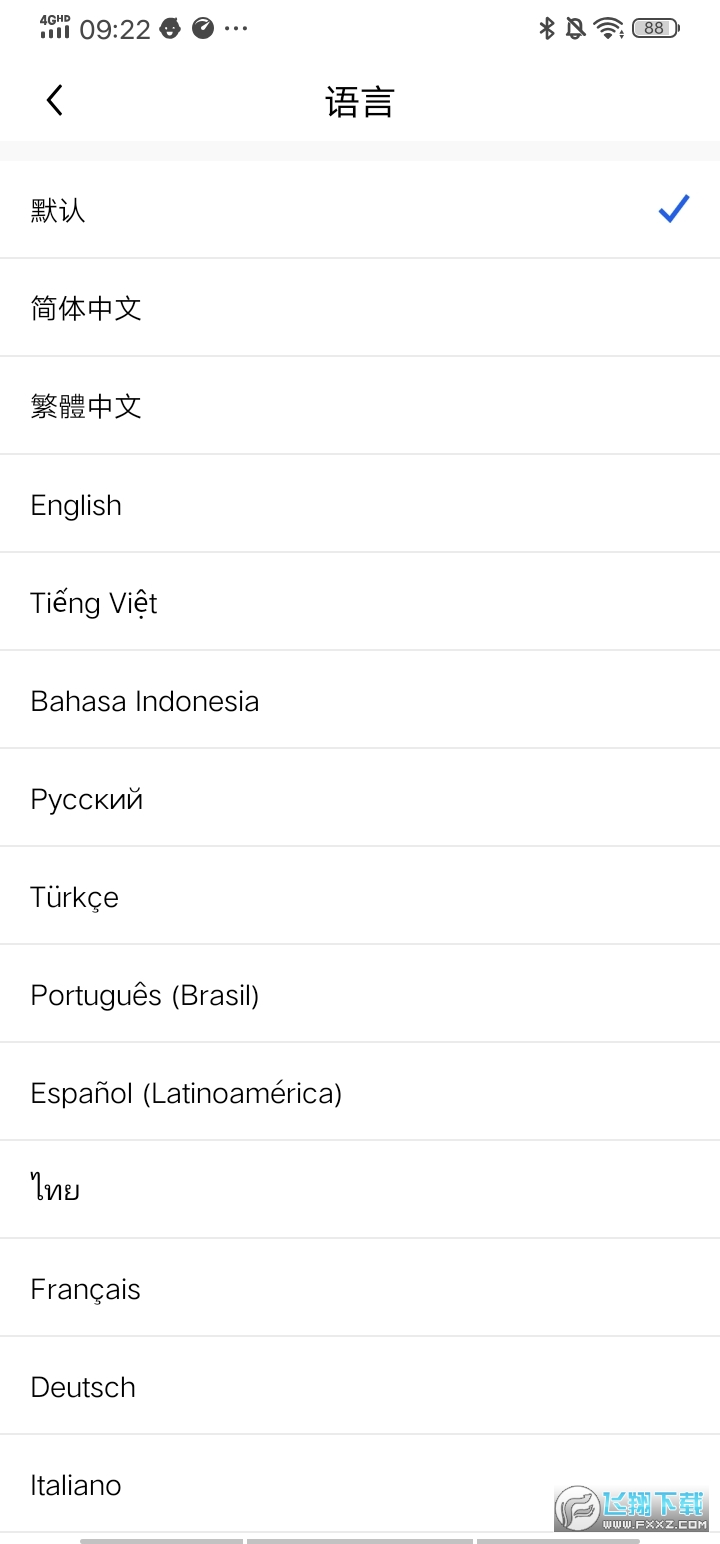Choose Español (Latinoamérica) language
The width and height of the screenshot is (720, 1544).
coord(186,1093)
